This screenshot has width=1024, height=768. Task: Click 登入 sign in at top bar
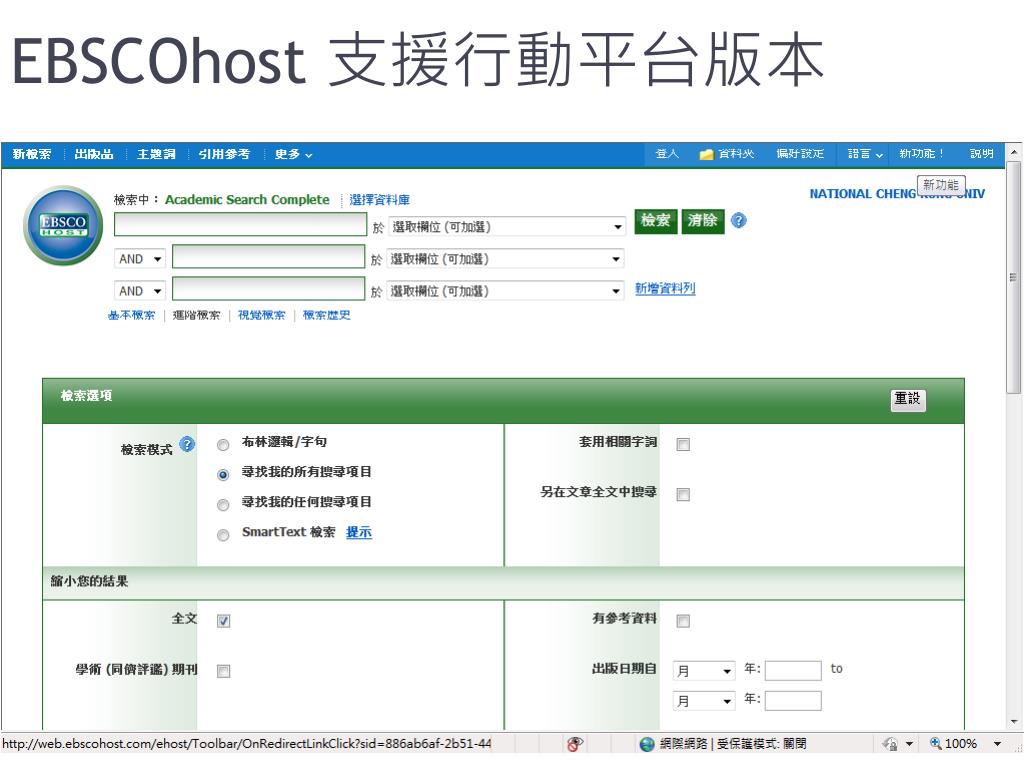pyautogui.click(x=667, y=154)
